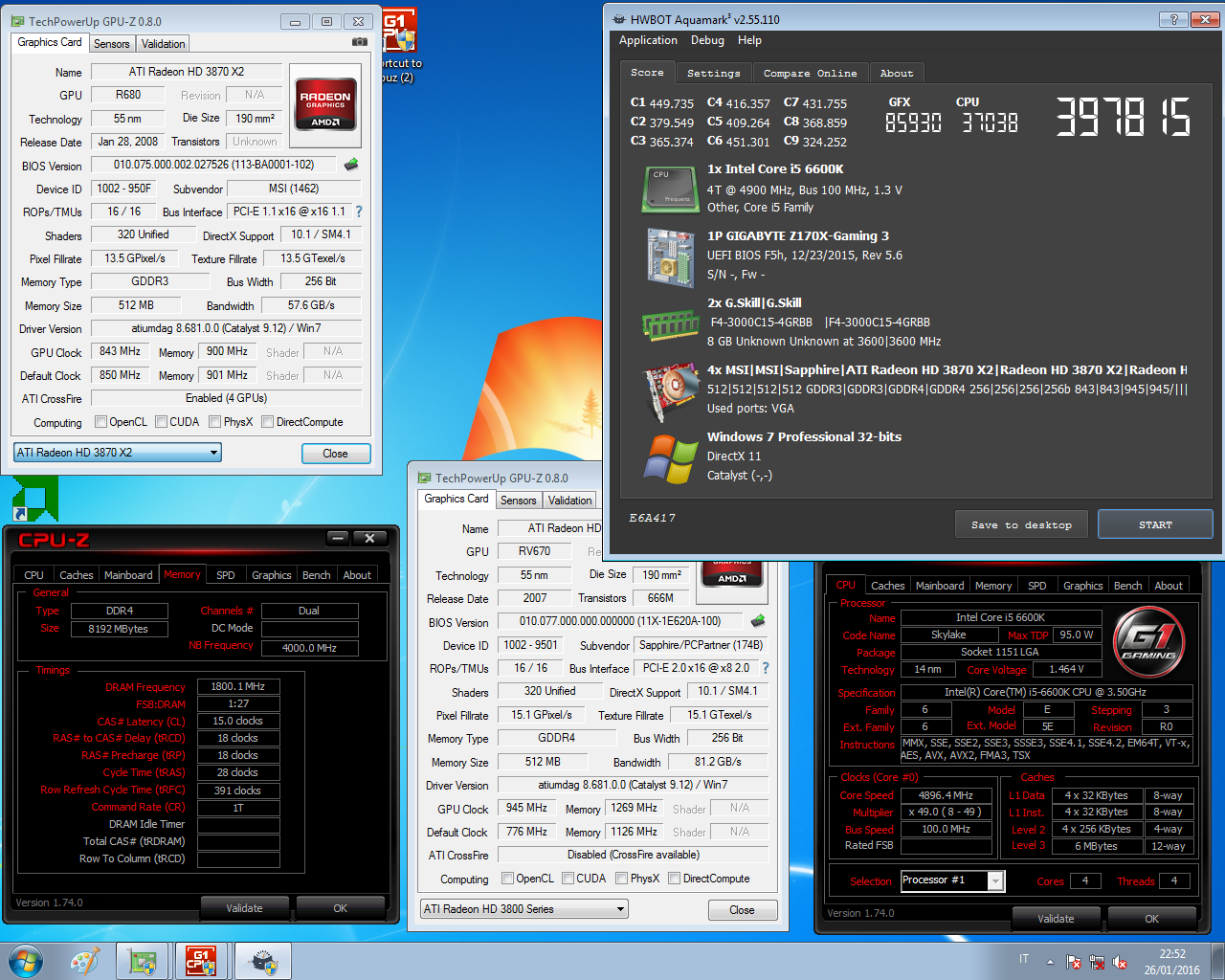Open ATI Radeon HD 3870 X2 GPU dropdown
The width and height of the screenshot is (1225, 980).
click(x=118, y=453)
